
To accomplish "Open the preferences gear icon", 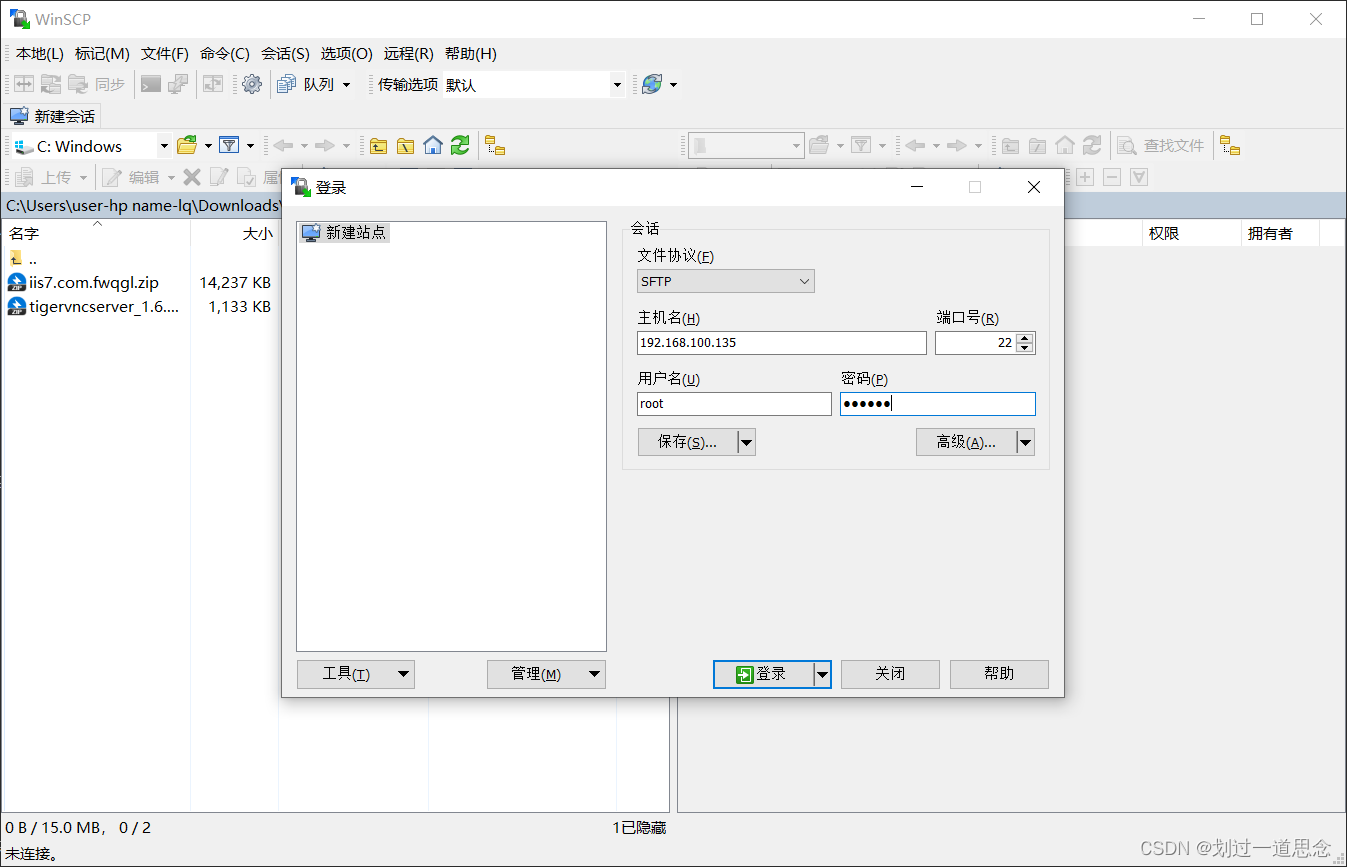I will click(251, 84).
